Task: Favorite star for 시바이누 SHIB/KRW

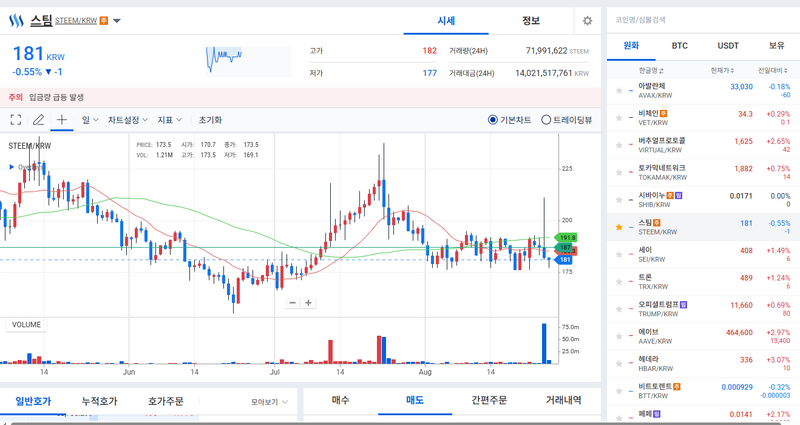Action: pos(619,200)
